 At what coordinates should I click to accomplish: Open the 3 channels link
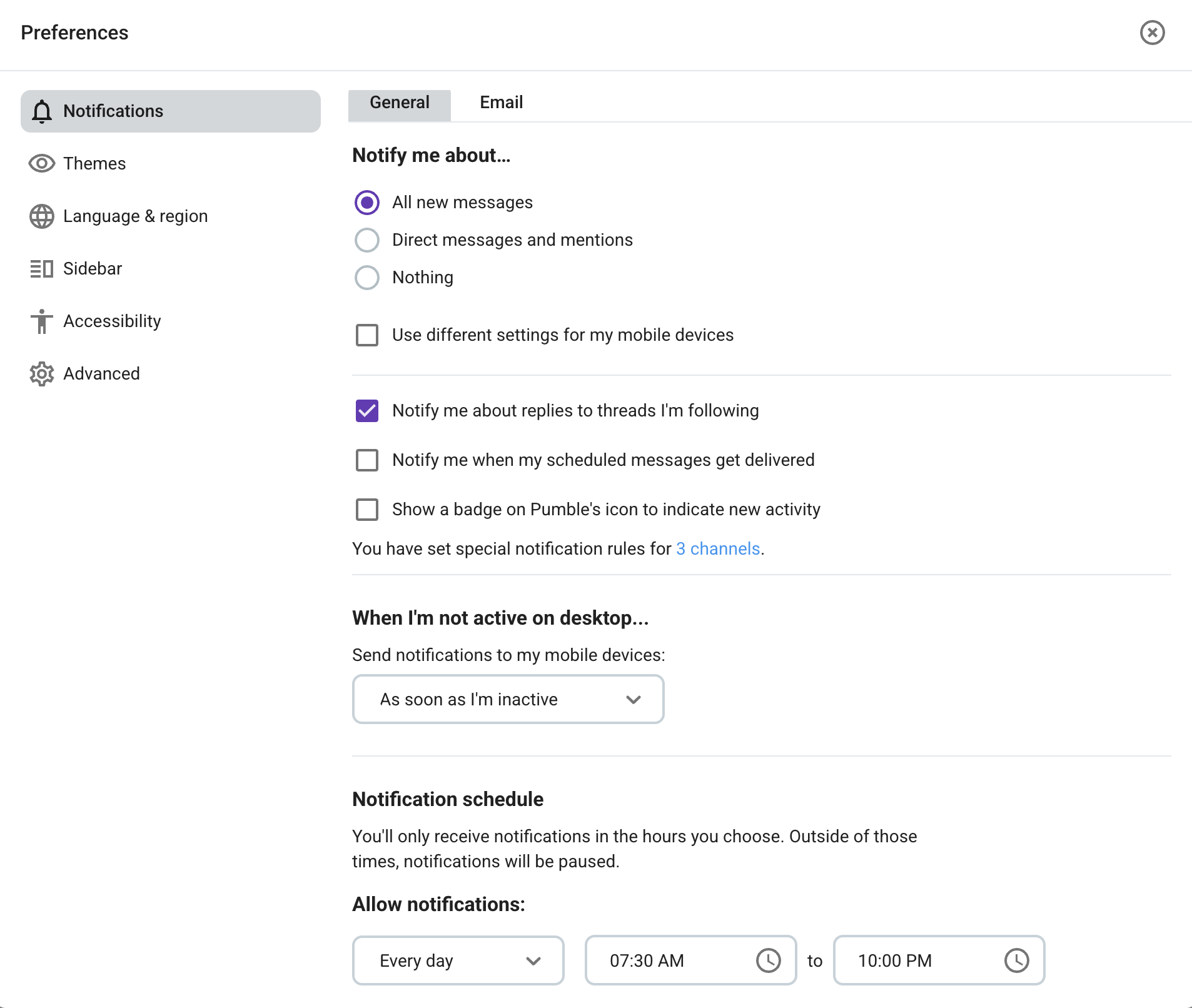click(x=718, y=549)
